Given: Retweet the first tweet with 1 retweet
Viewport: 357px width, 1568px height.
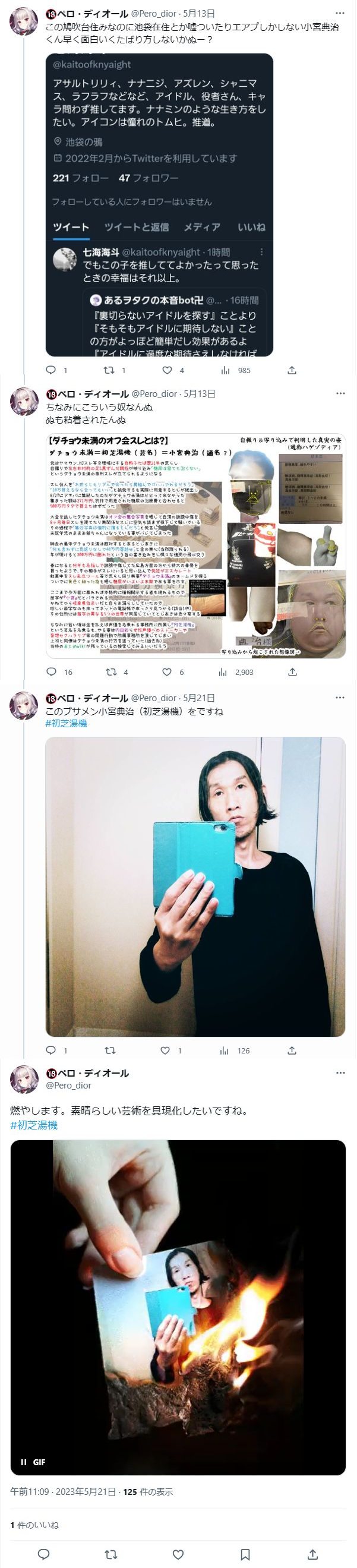Looking at the screenshot, I should 109,370.
